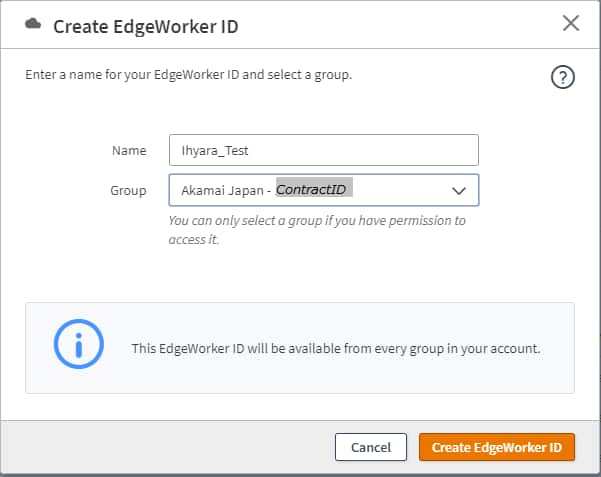Click the Akamai Japan text in Group
601x477 pixels.
tap(221, 190)
